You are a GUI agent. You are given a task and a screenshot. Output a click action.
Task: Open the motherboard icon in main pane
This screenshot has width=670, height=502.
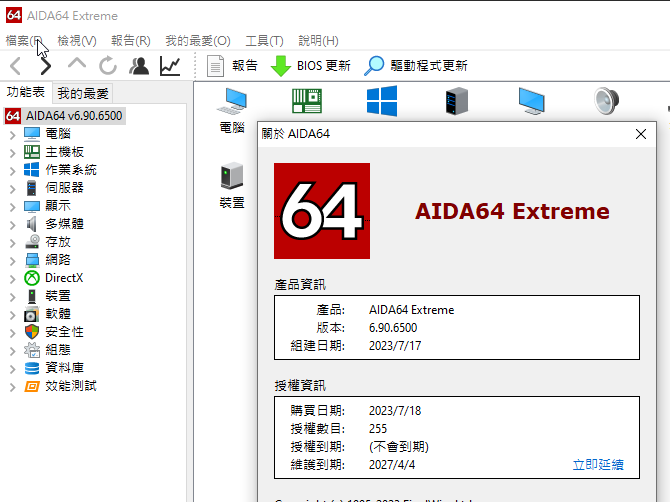pos(307,101)
